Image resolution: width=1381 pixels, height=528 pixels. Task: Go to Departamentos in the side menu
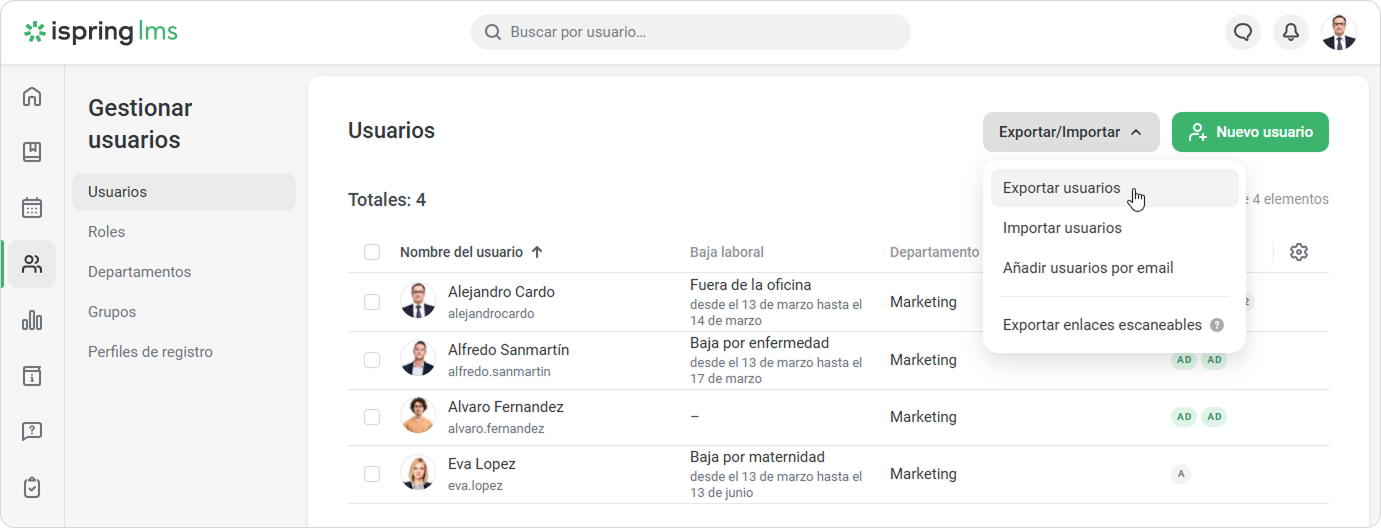(139, 272)
